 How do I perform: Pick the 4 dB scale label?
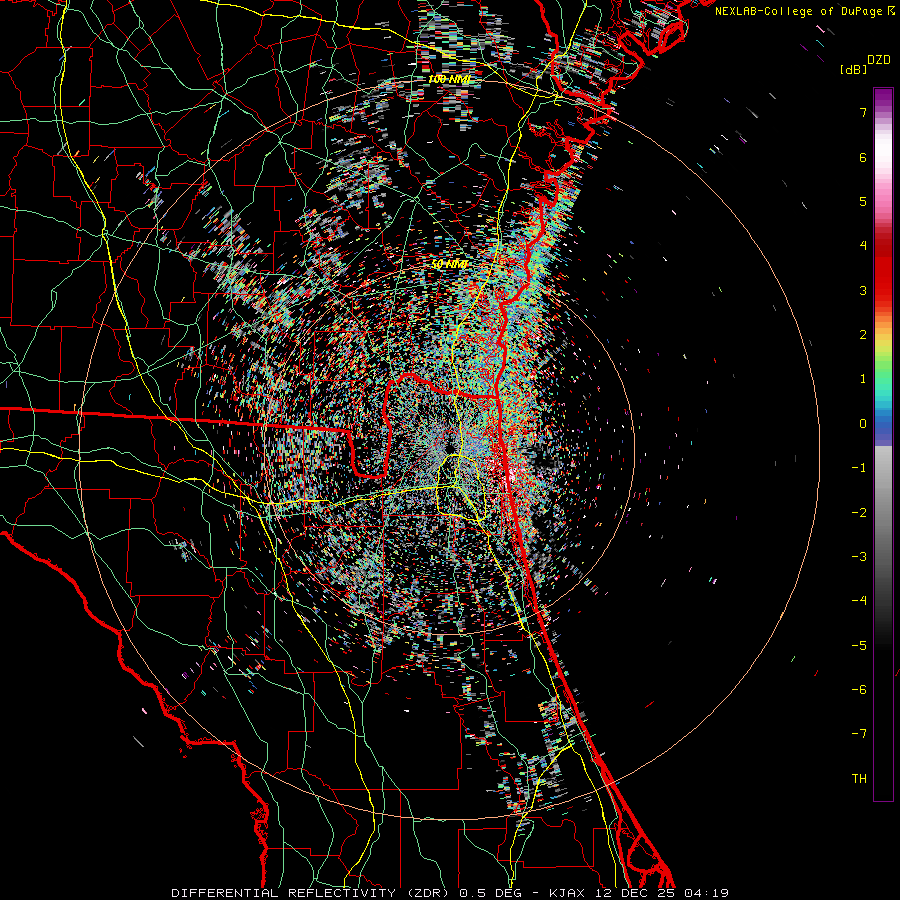863,246
